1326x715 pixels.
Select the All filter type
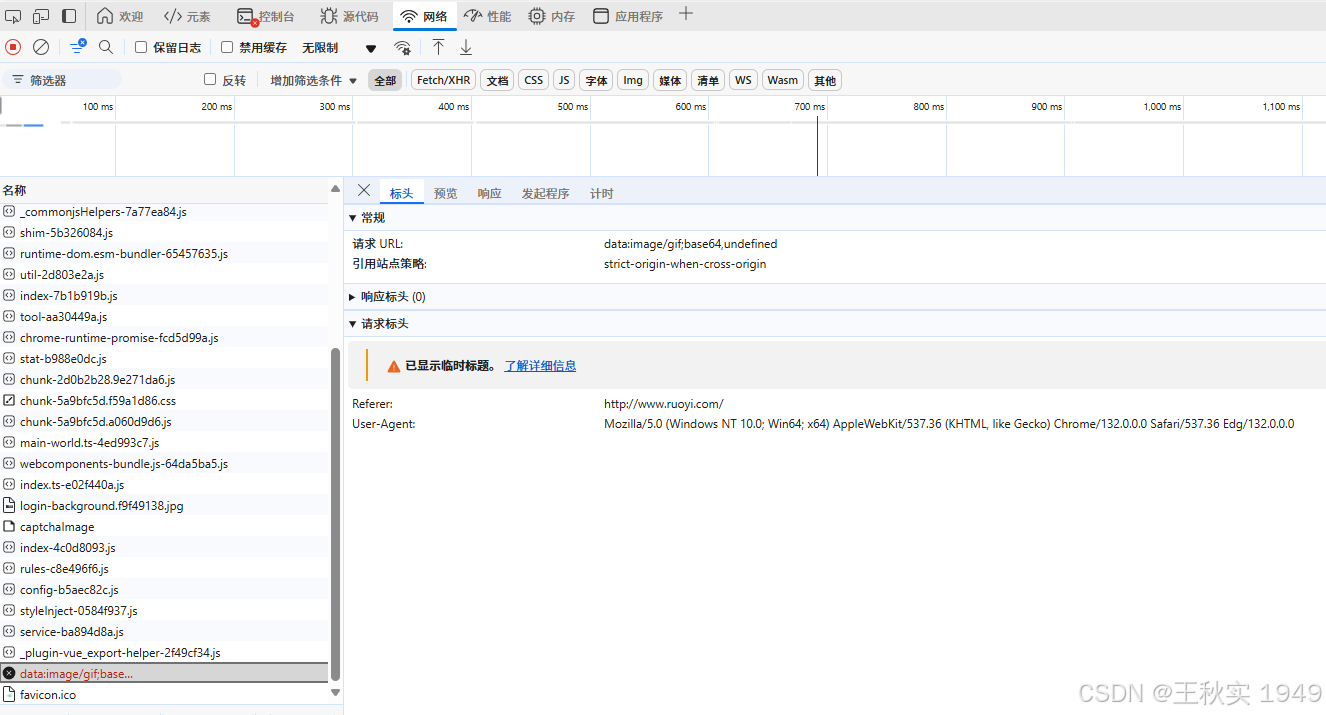(x=385, y=80)
